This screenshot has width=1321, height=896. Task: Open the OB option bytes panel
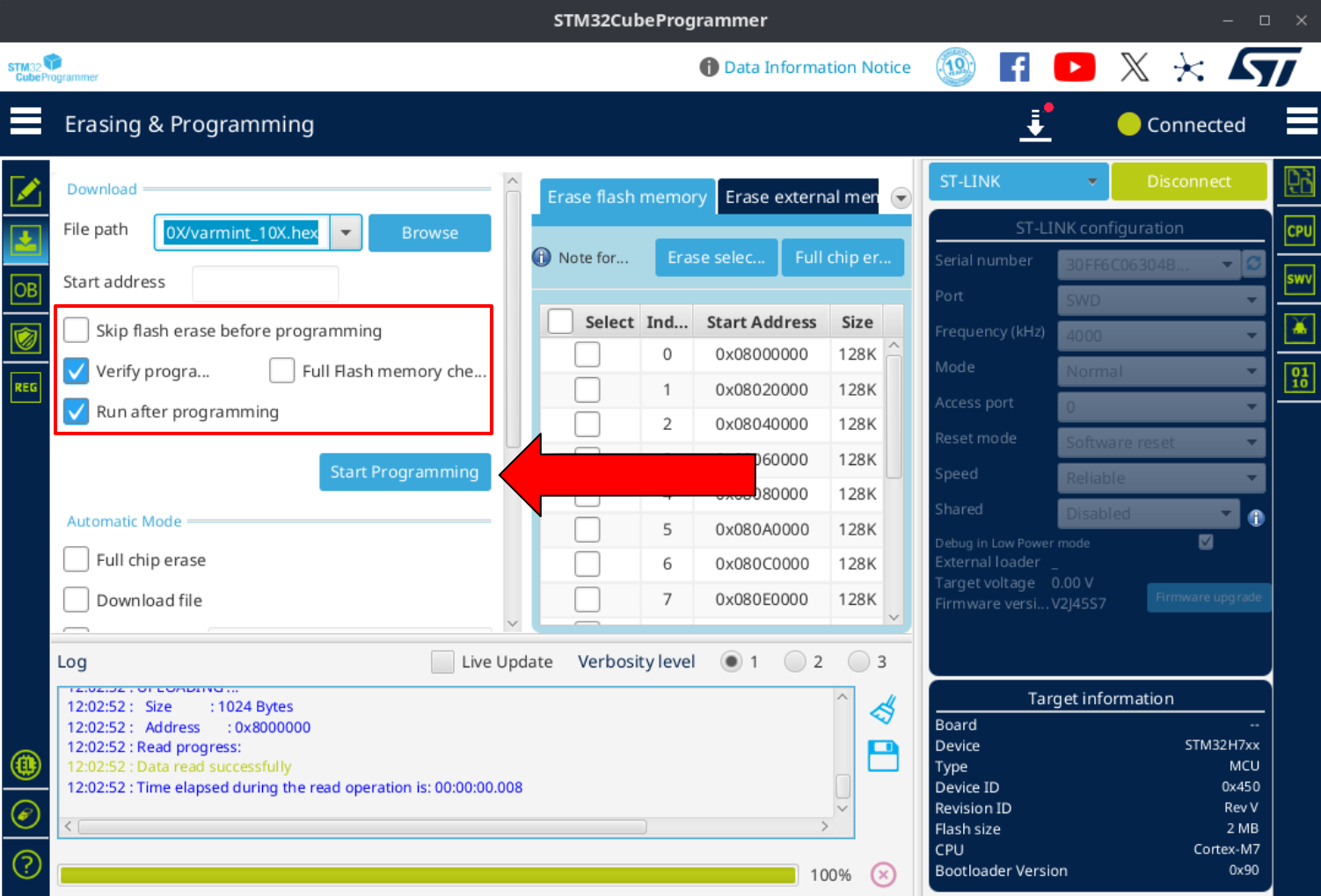(x=26, y=290)
